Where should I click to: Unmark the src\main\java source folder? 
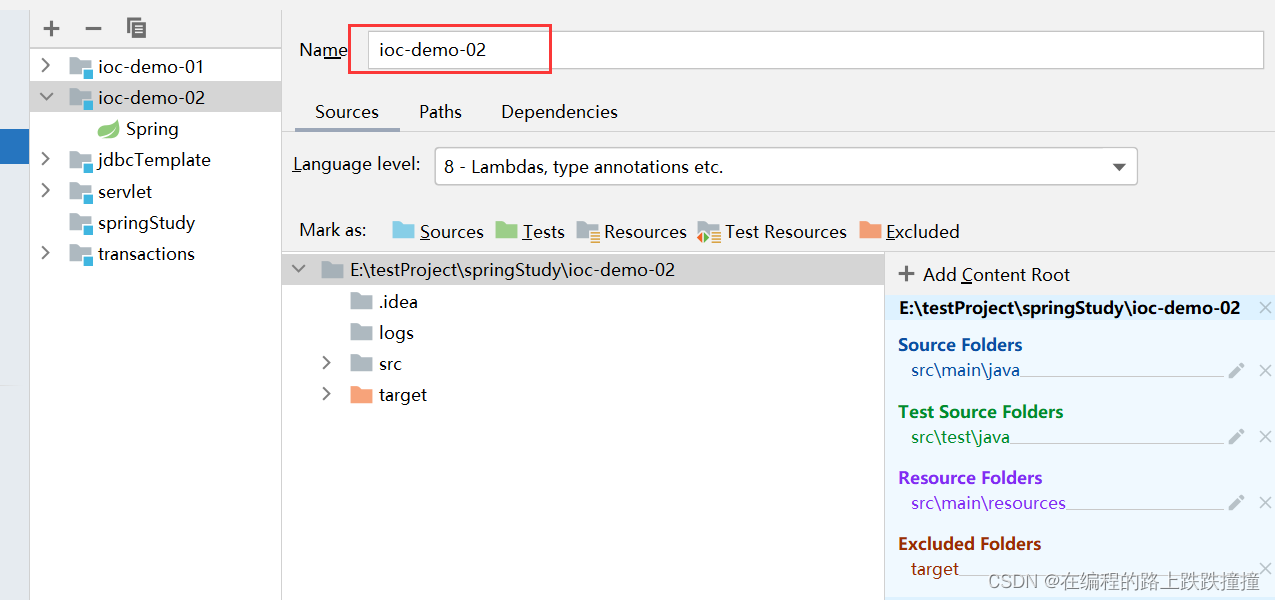pos(1265,370)
